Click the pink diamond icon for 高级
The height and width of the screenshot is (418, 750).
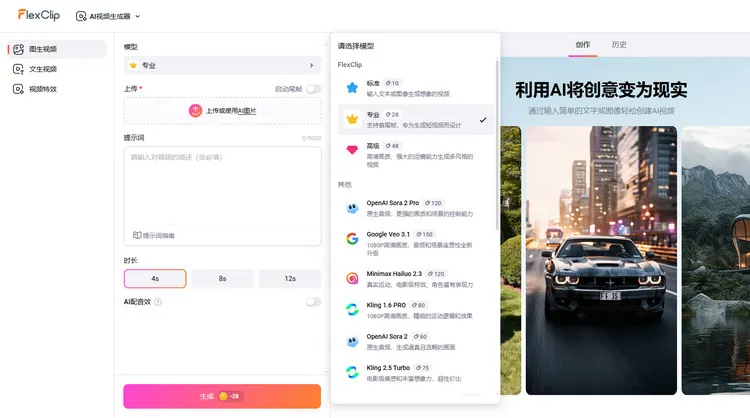(x=352, y=150)
